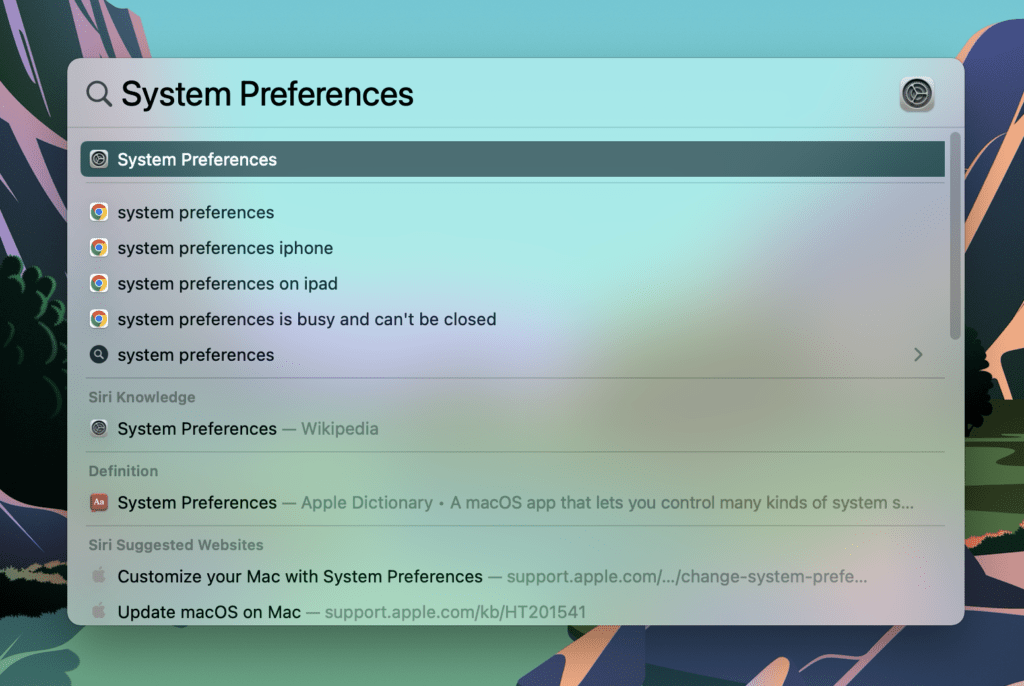Click the System Preferences gear icon beside search field
This screenshot has height=686, width=1024.
(917, 94)
